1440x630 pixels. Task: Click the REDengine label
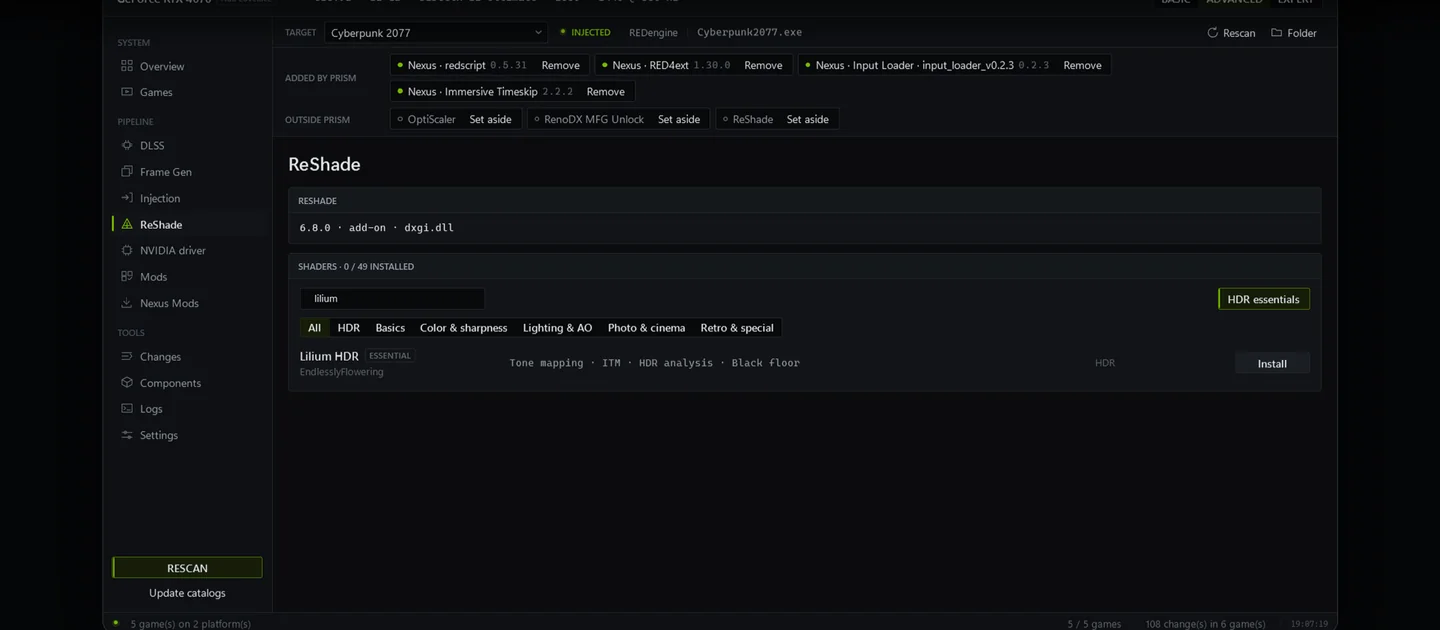tap(653, 33)
